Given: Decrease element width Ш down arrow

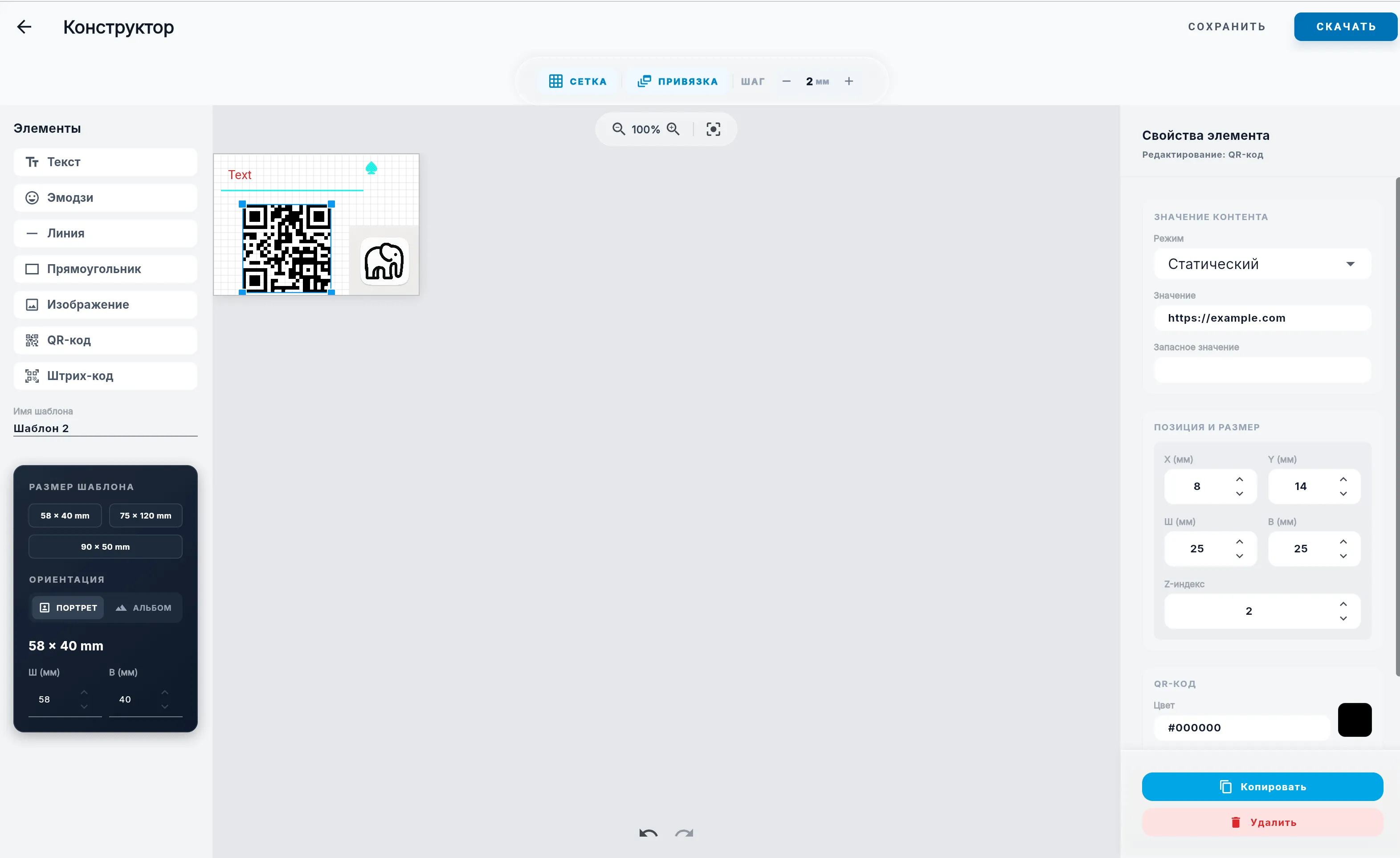Looking at the screenshot, I should (1239, 556).
